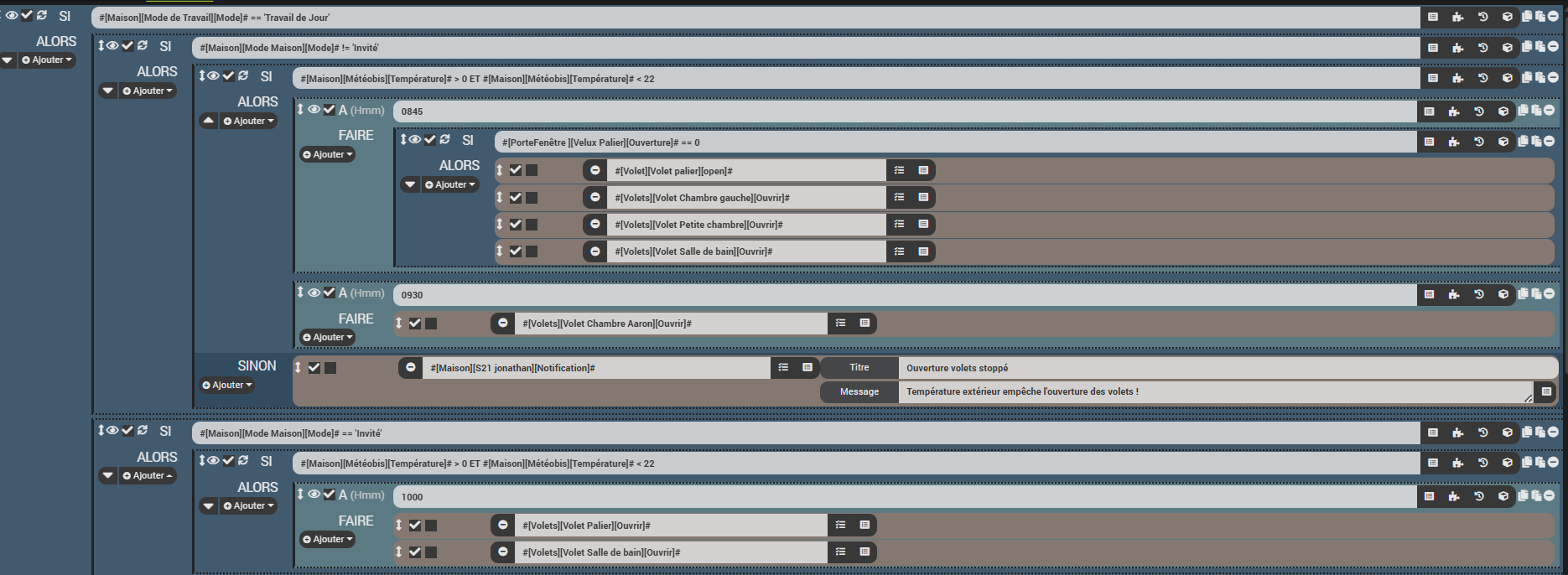Remove the Volet Chambre gauche Ouvrir action
The height and width of the screenshot is (575, 1568).
[595, 197]
